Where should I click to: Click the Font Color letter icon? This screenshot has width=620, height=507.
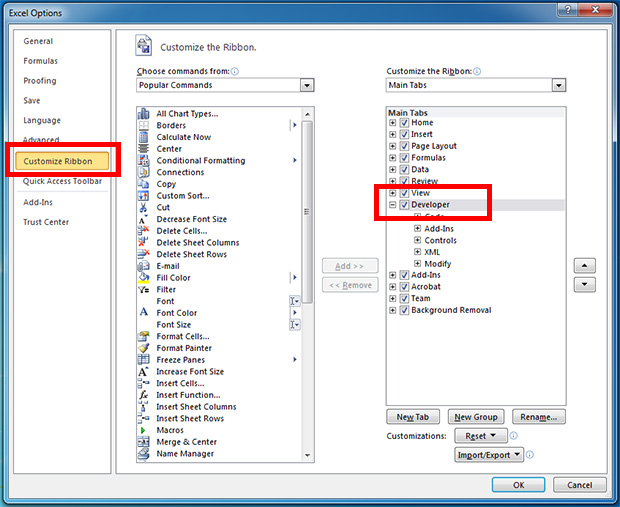pyautogui.click(x=144, y=312)
